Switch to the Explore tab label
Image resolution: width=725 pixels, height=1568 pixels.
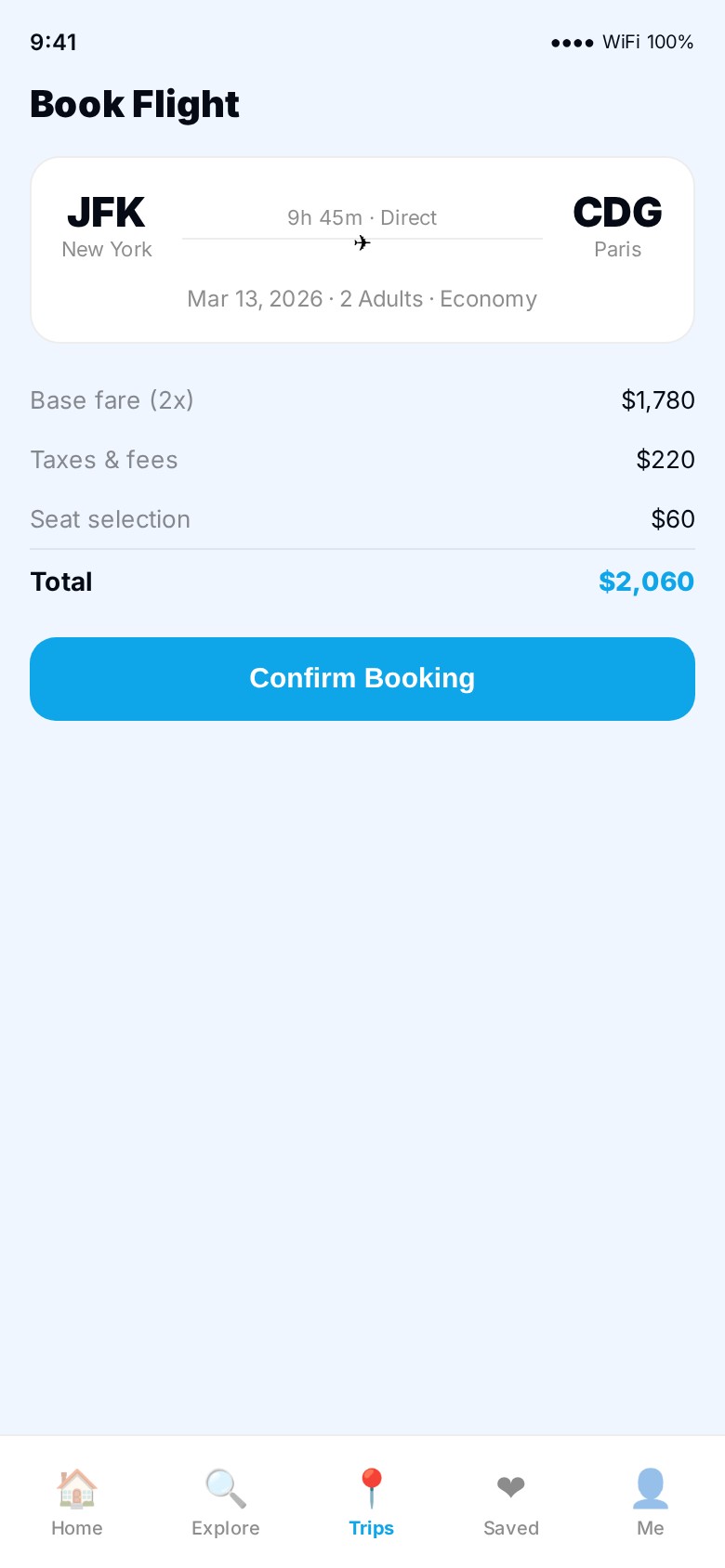[x=225, y=1528]
